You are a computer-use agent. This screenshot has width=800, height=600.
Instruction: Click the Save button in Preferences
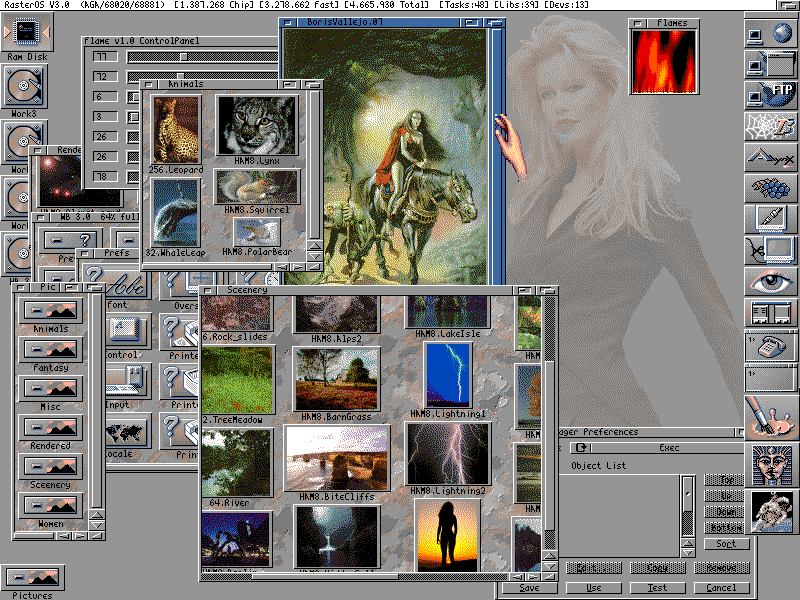click(x=529, y=588)
